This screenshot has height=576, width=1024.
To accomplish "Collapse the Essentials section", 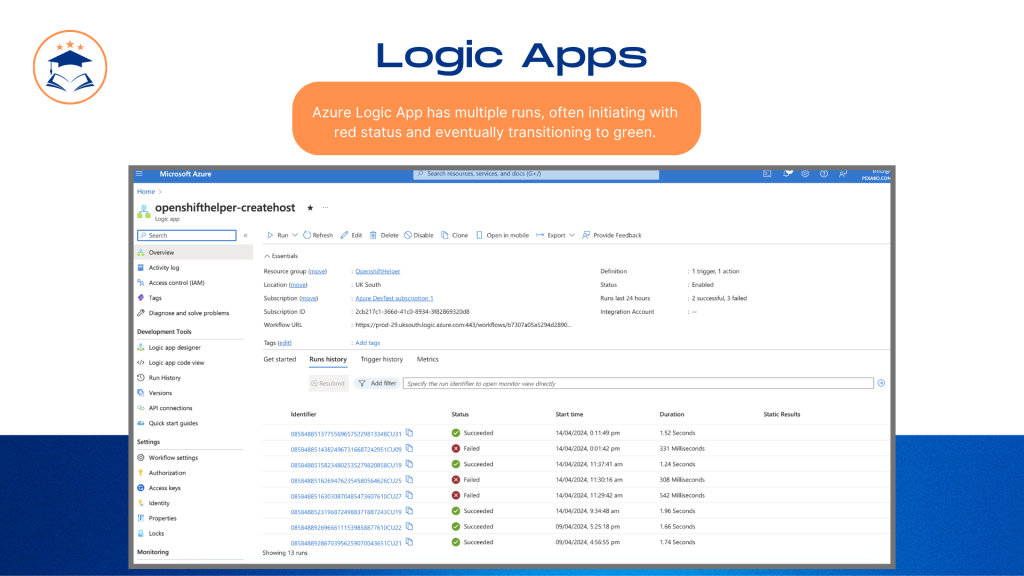I will [281, 256].
